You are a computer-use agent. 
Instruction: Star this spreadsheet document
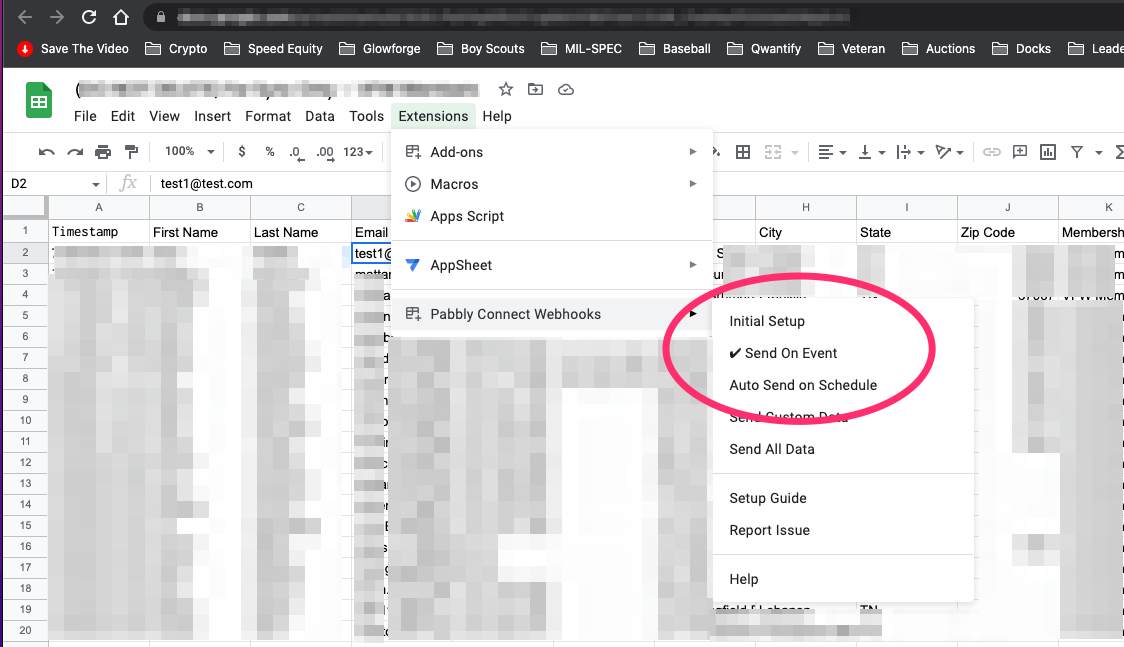pos(506,90)
